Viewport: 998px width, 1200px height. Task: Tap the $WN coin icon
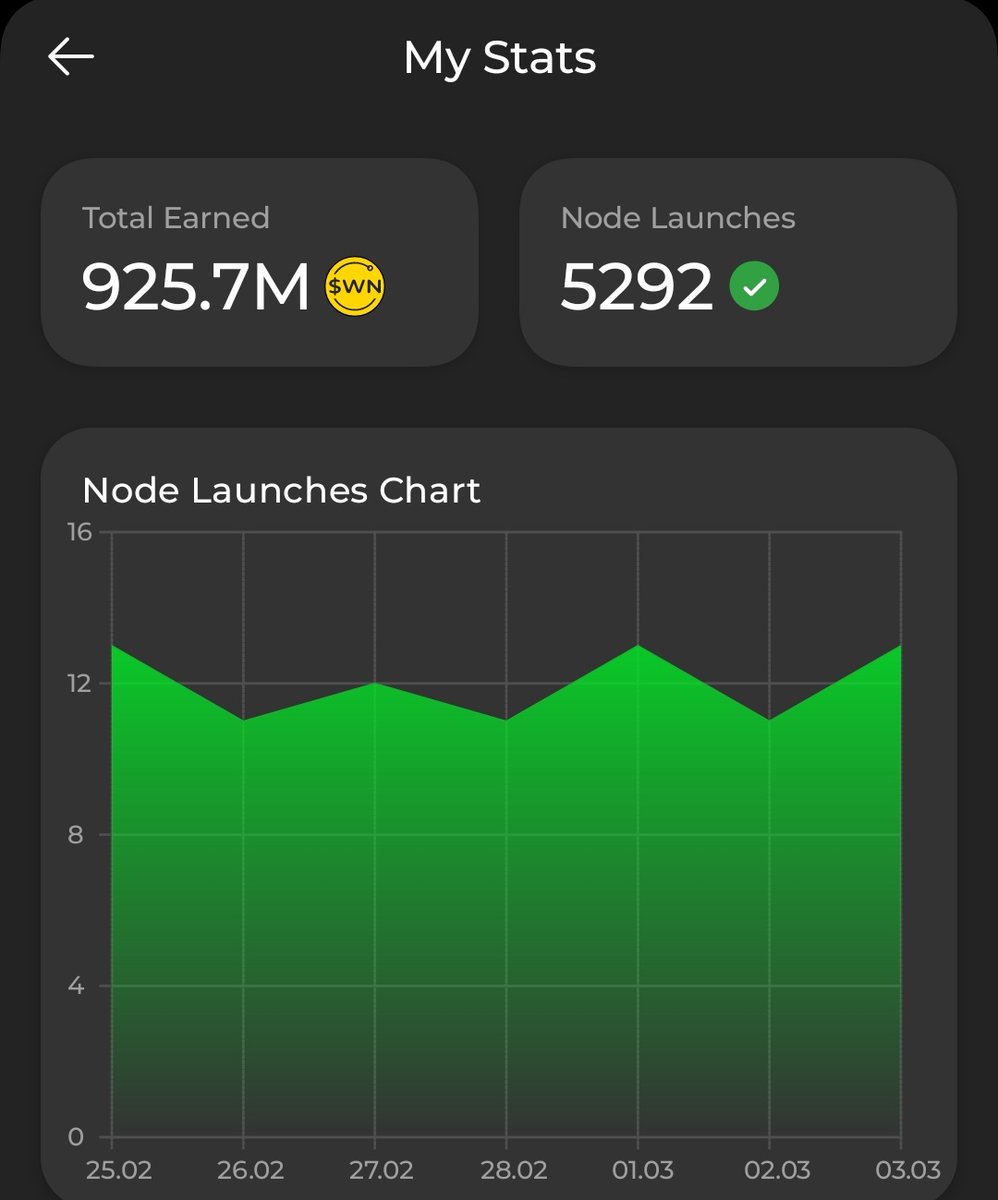[x=355, y=288]
